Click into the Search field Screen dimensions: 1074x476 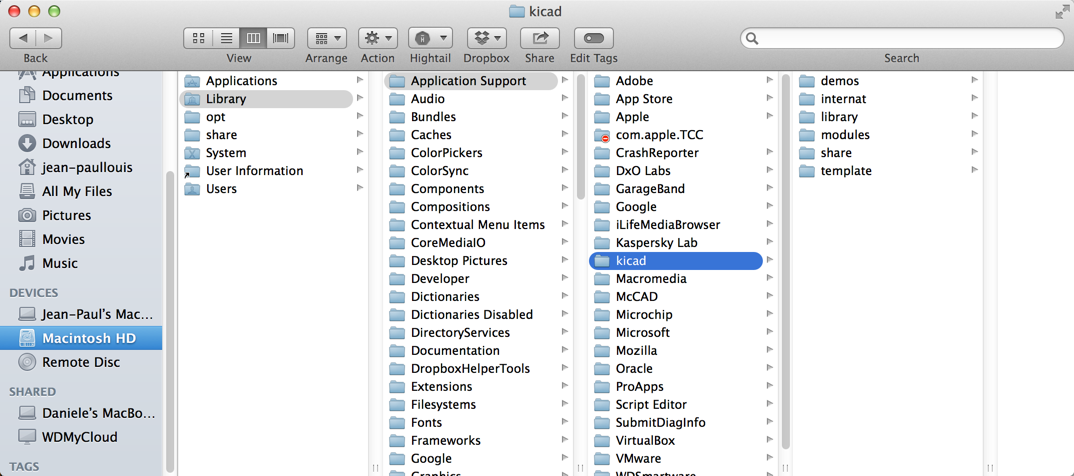click(x=901, y=38)
